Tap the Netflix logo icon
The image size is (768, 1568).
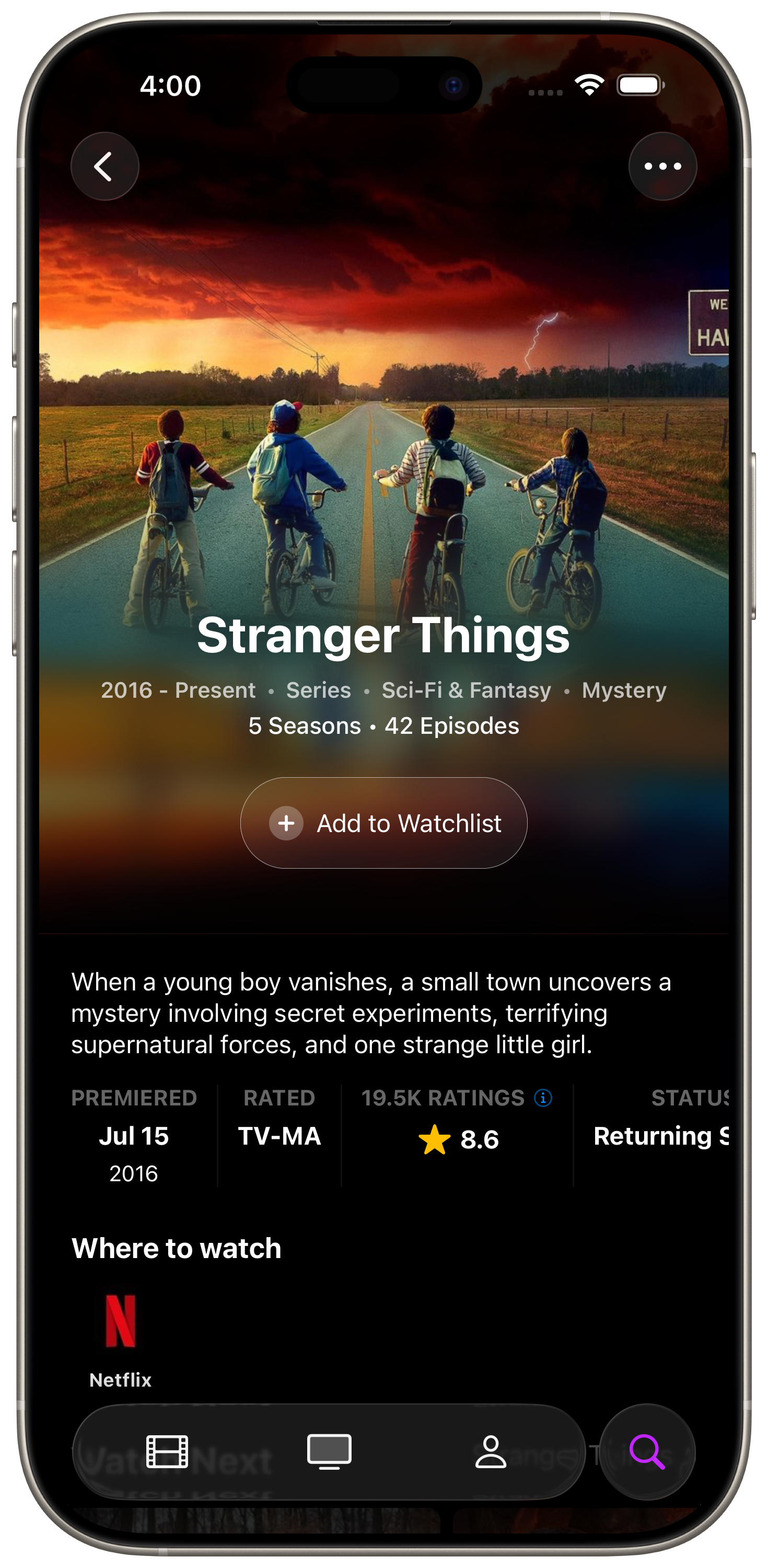click(x=121, y=1321)
